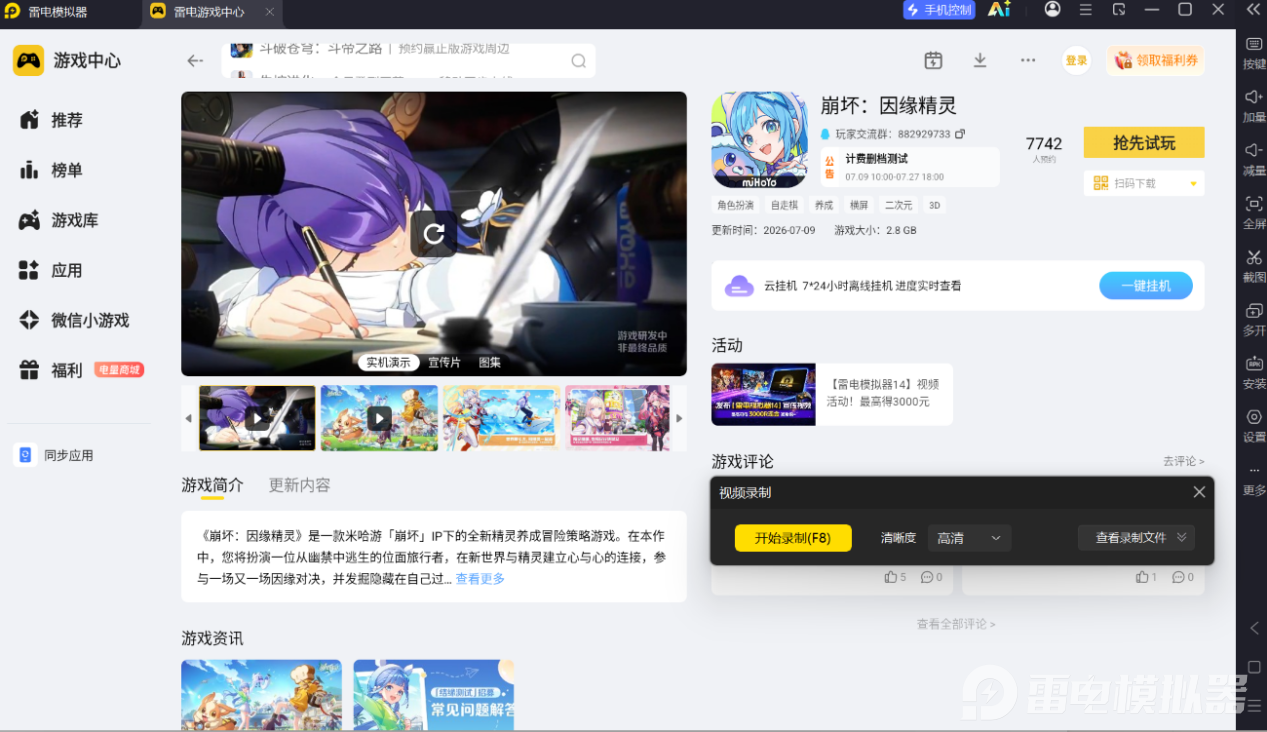
Task: Click the user account avatar icon
Action: pos(1052,9)
